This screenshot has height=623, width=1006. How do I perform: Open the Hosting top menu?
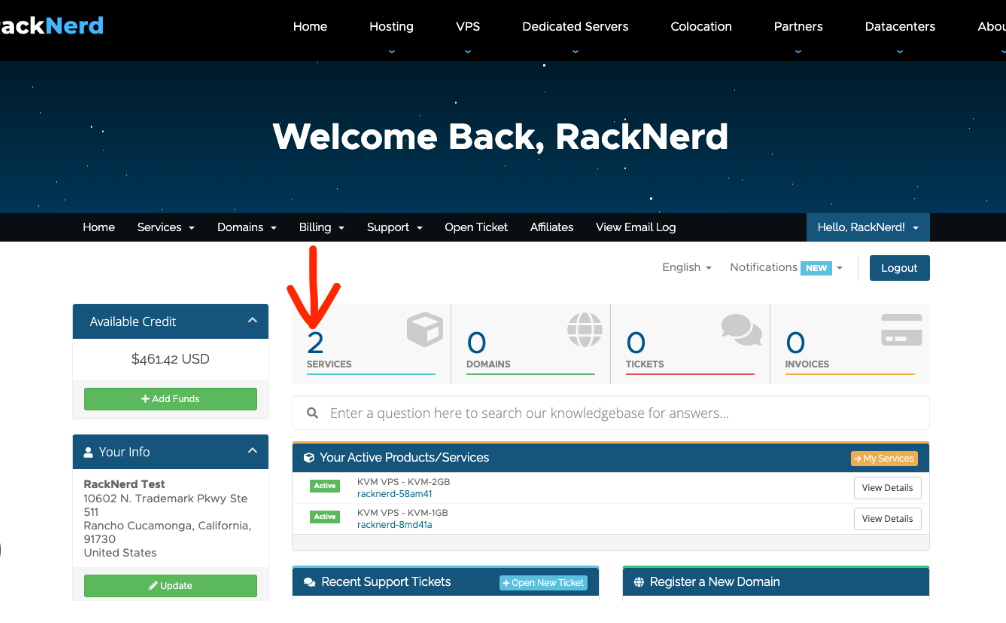[x=391, y=26]
